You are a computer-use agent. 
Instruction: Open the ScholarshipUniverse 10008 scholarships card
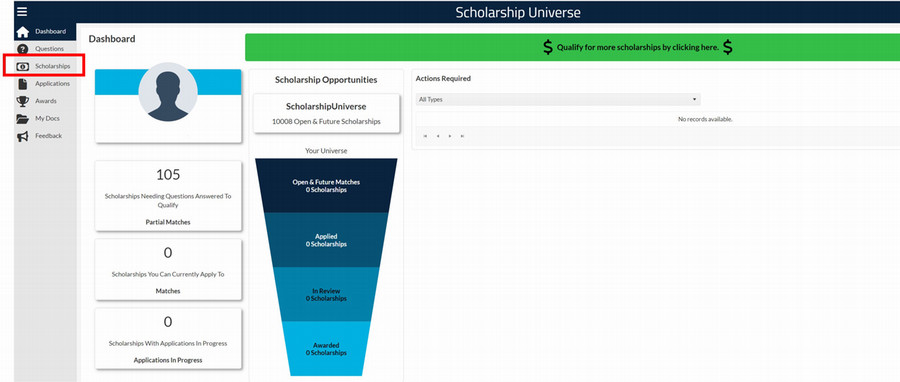(x=326, y=114)
